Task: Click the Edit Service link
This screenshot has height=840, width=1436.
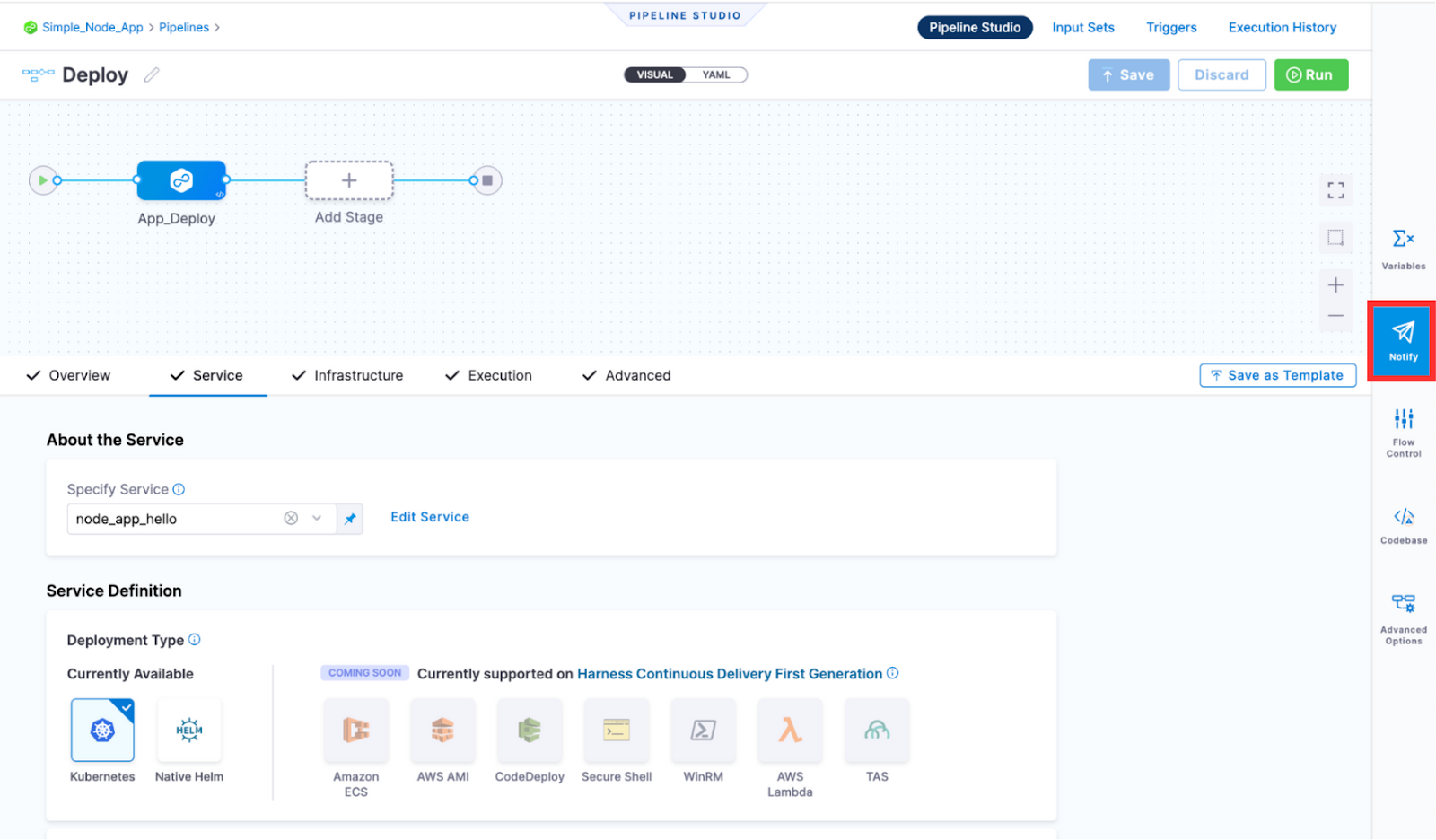Action: pyautogui.click(x=430, y=517)
